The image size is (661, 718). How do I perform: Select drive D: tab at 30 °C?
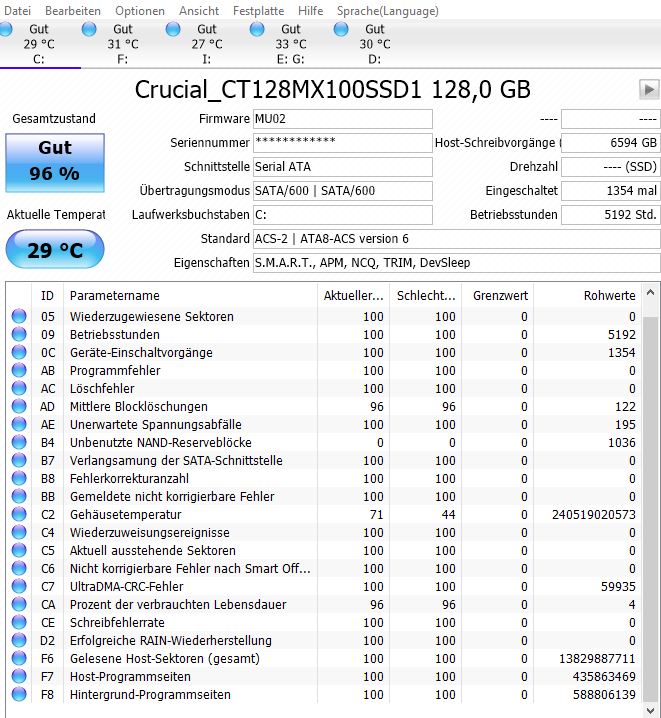(x=374, y=44)
